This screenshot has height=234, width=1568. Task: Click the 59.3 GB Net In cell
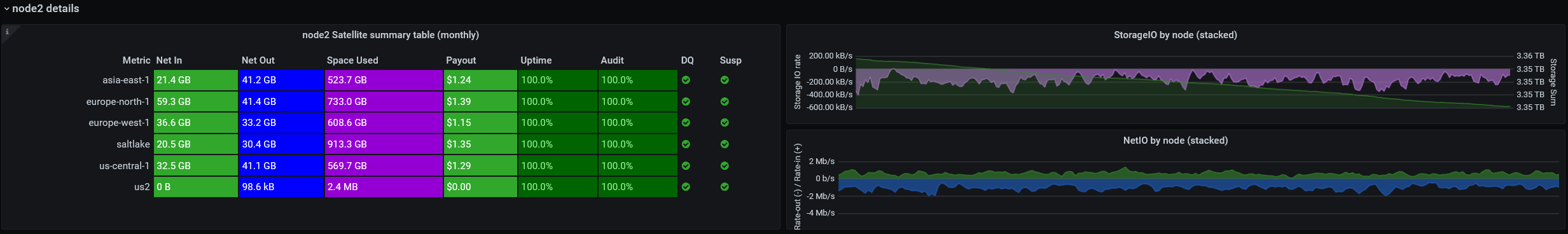tap(196, 102)
